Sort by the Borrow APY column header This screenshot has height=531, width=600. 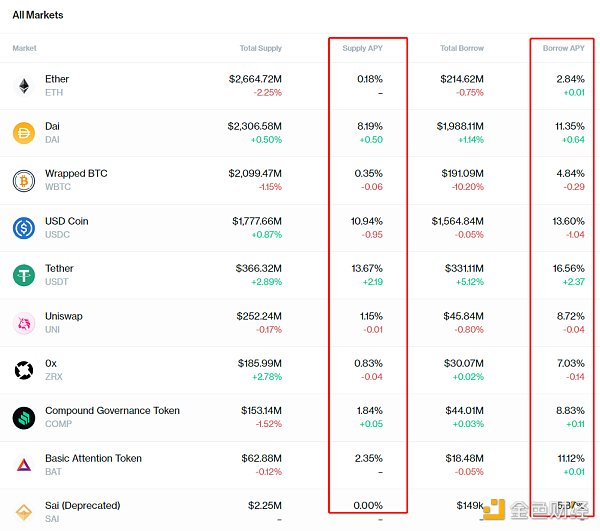click(564, 48)
